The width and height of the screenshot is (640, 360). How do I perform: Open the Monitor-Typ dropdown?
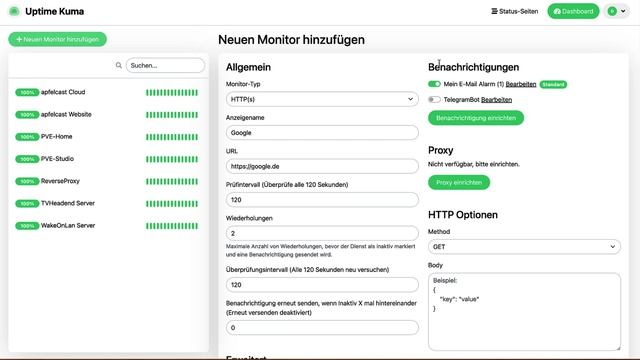pos(322,99)
